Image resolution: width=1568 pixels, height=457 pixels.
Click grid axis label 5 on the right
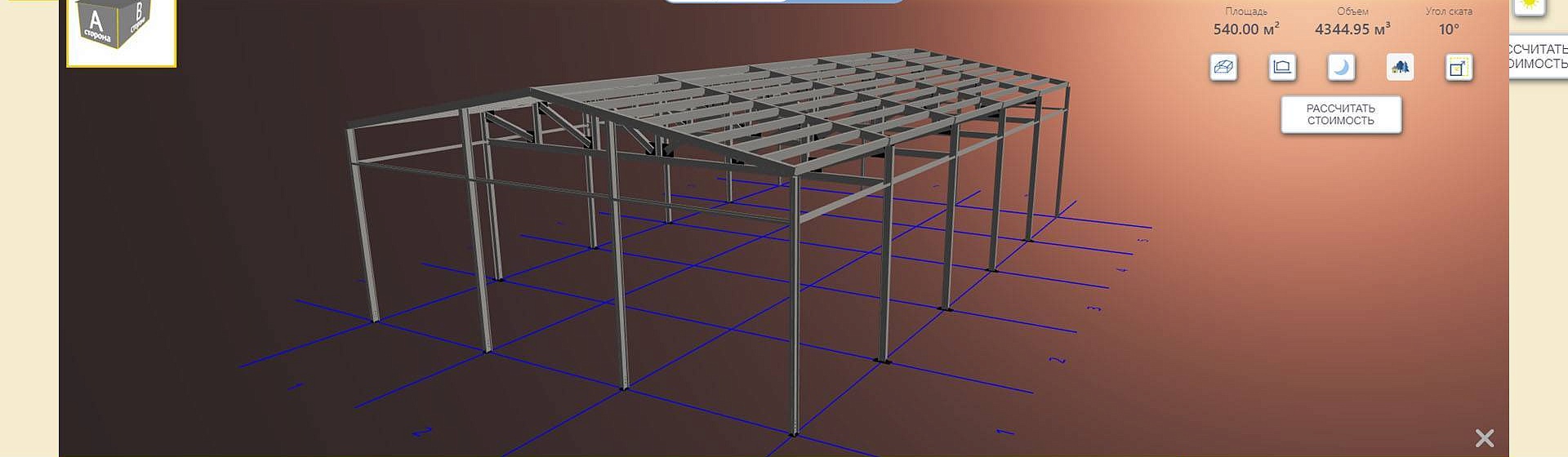(1143, 240)
